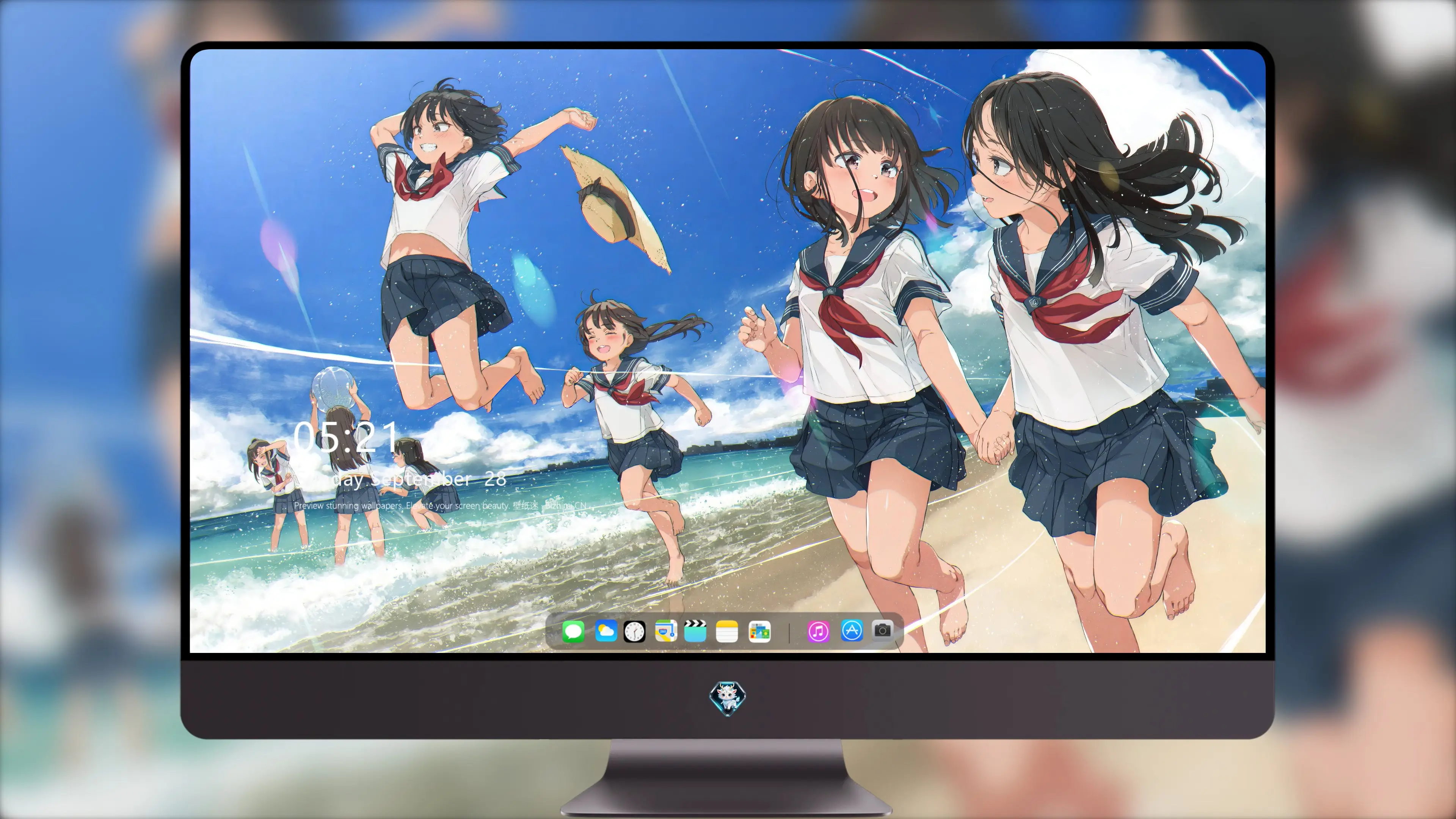Open the App Store from the dock

pos(852,630)
